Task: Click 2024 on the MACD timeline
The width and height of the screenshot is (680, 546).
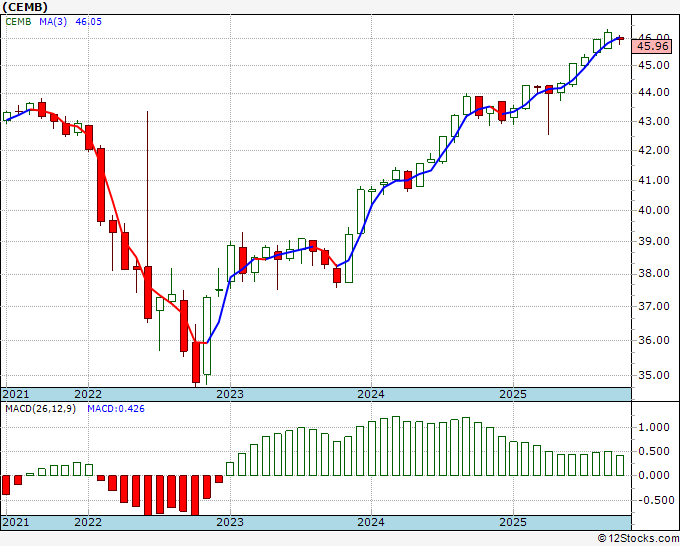Action: click(x=371, y=522)
